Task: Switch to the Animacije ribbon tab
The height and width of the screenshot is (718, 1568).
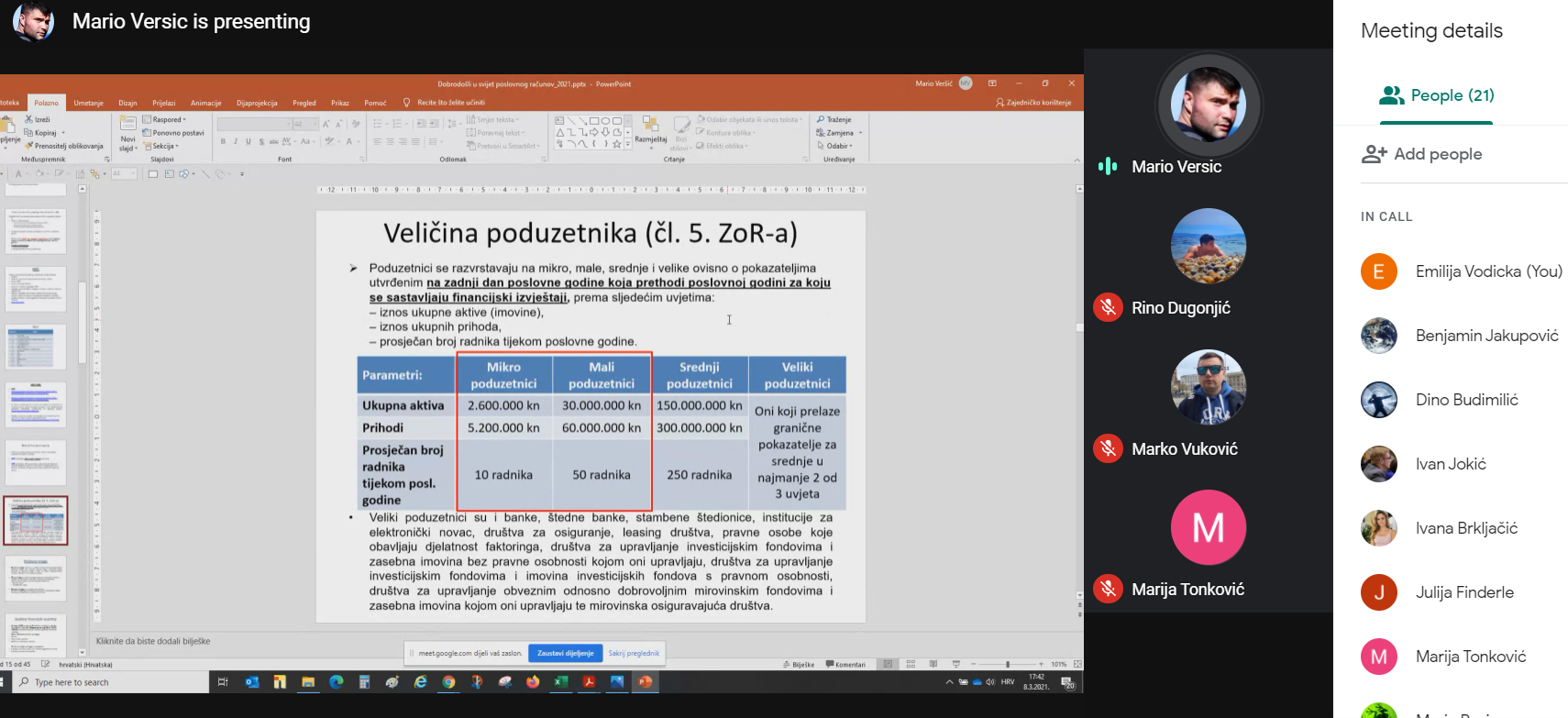Action: [x=206, y=103]
